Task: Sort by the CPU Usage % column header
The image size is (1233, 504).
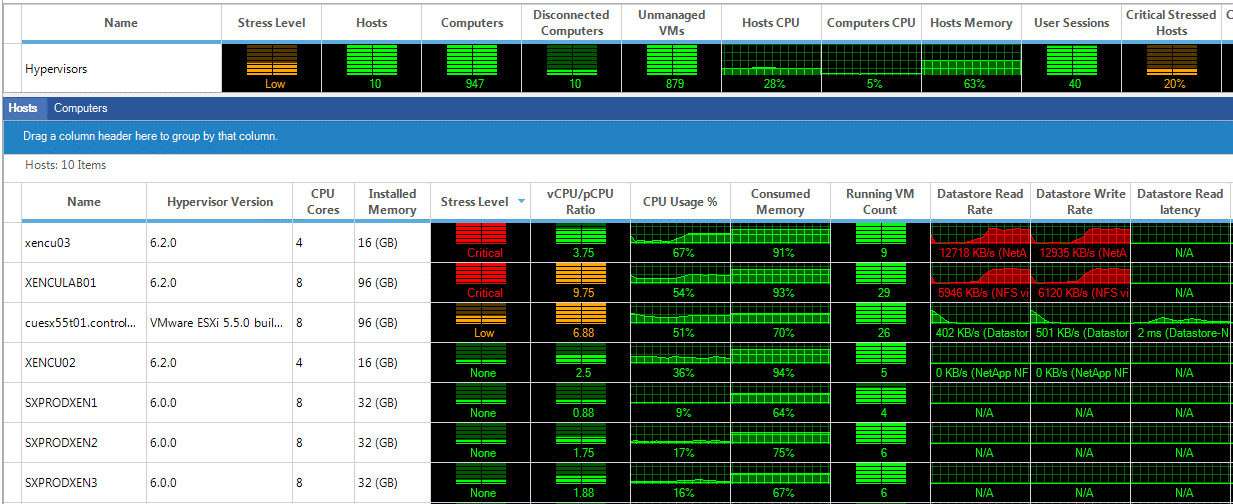Action: coord(680,202)
